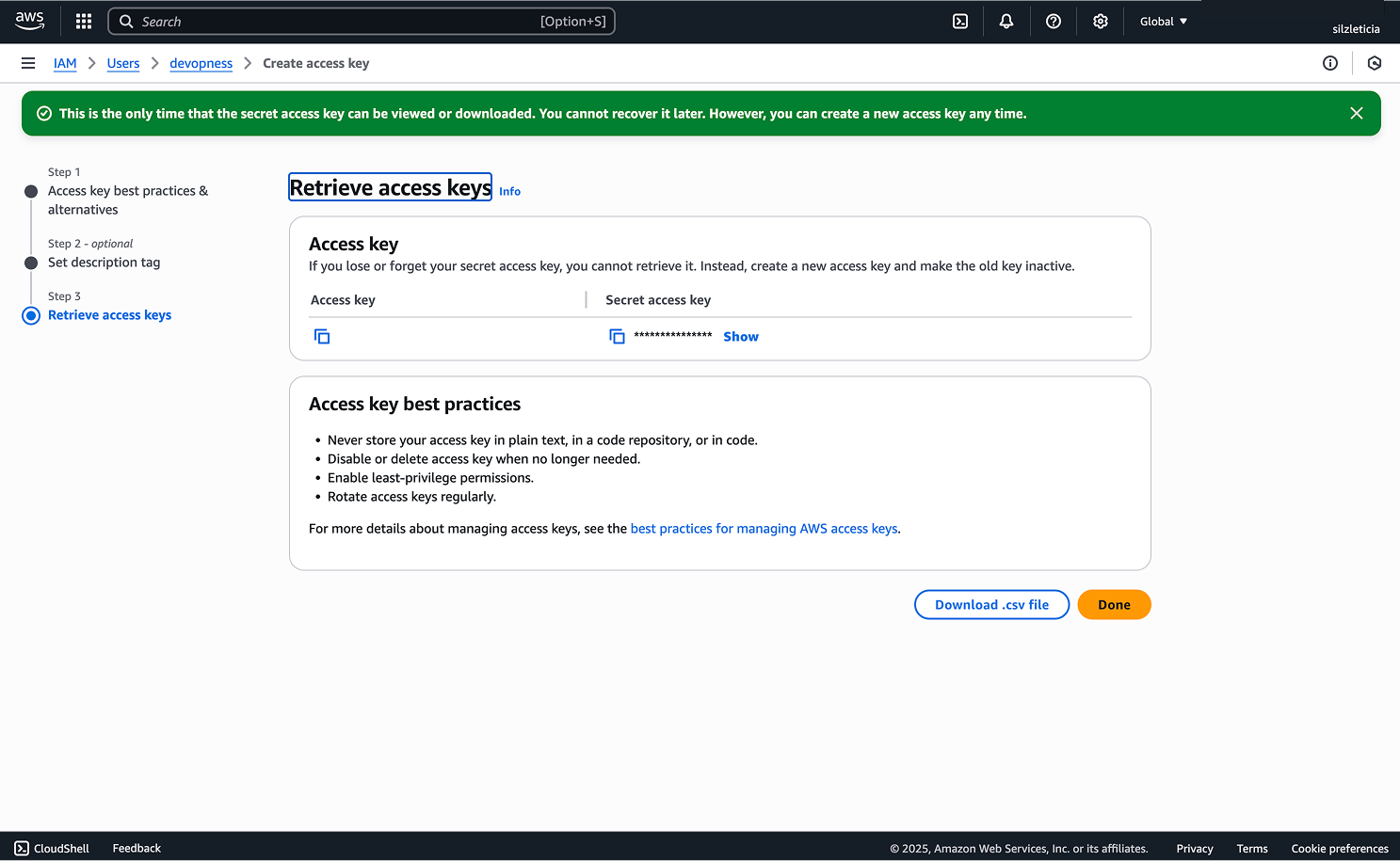Open the hamburger navigation menu
The image size is (1400, 861).
pyautogui.click(x=27, y=63)
